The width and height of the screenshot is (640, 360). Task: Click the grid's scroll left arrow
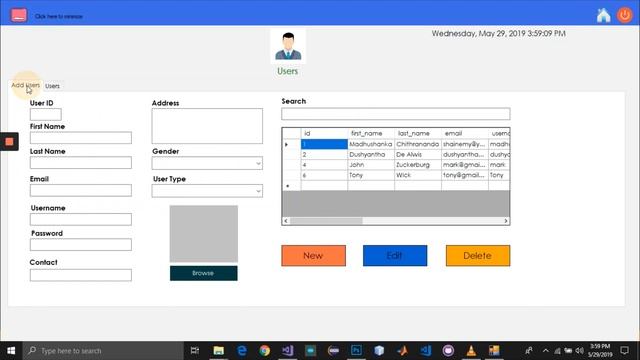pyautogui.click(x=286, y=221)
